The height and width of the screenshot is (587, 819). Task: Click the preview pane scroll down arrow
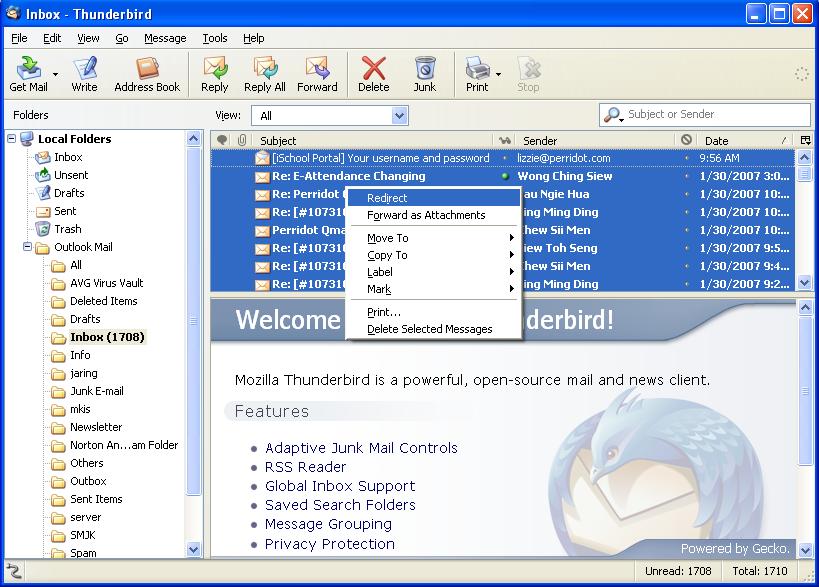pos(805,549)
